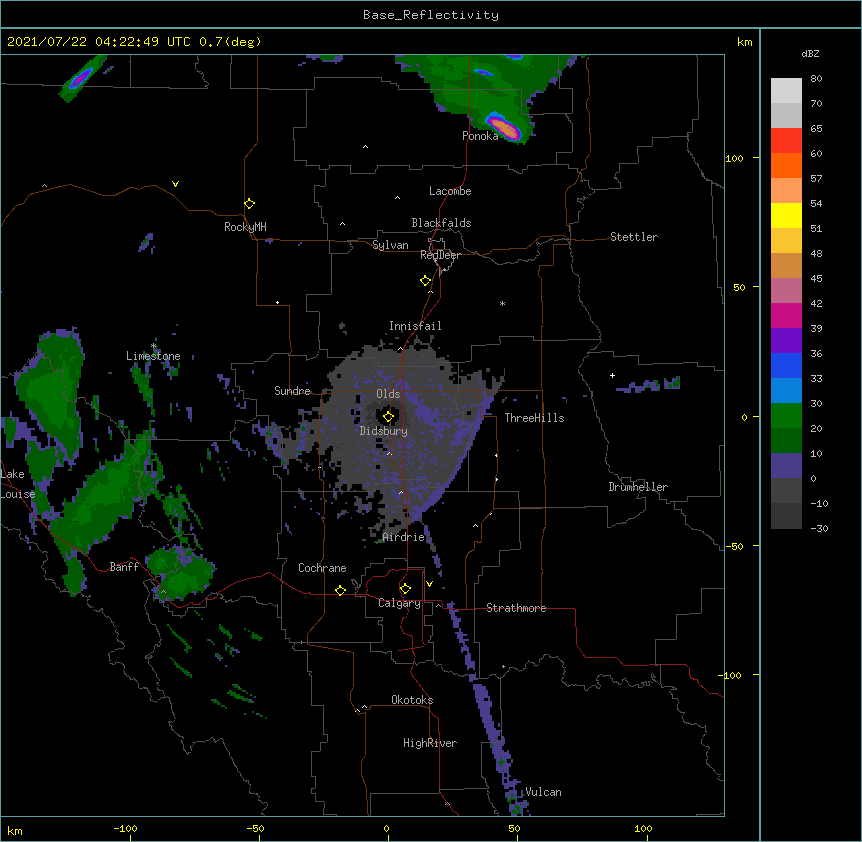Select the yellow V marker east of Calgary
The height and width of the screenshot is (842, 862).
click(429, 584)
